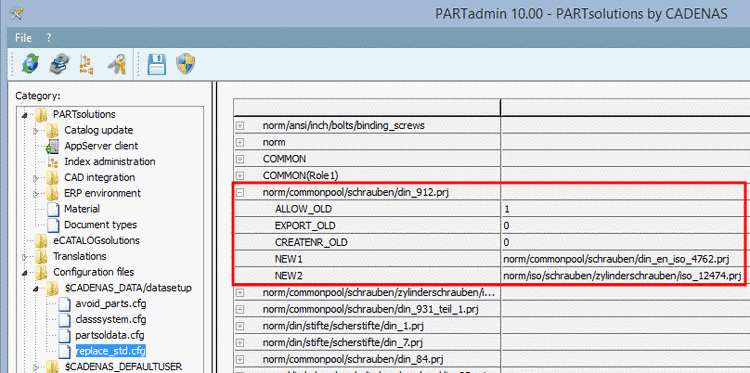Click the PARTadmin wrench icon in the title bar
750x373 pixels.
pyautogui.click(x=16, y=13)
